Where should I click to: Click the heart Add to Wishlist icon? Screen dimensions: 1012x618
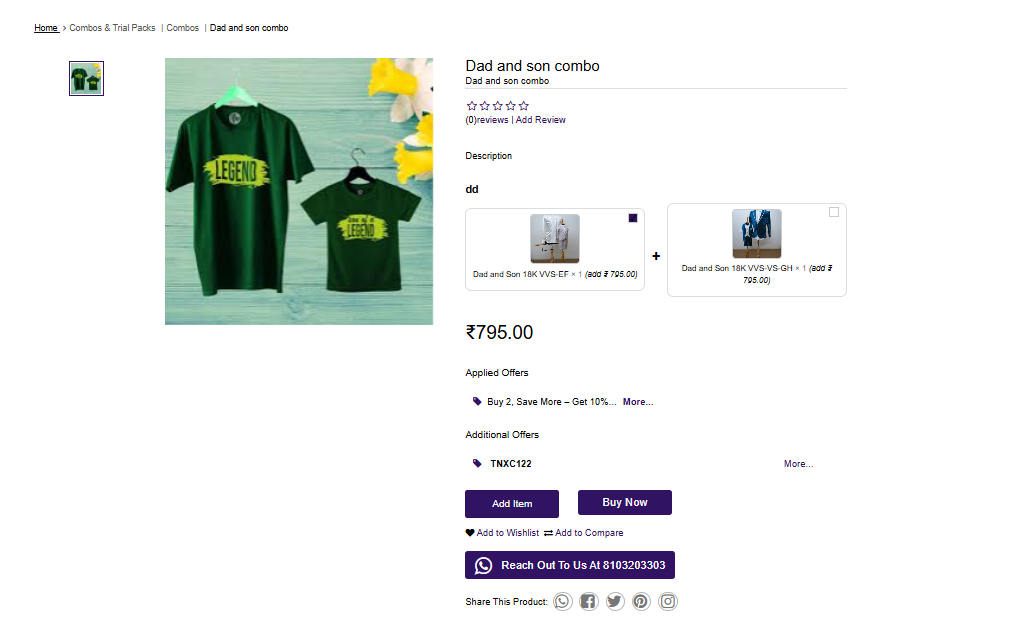[470, 533]
